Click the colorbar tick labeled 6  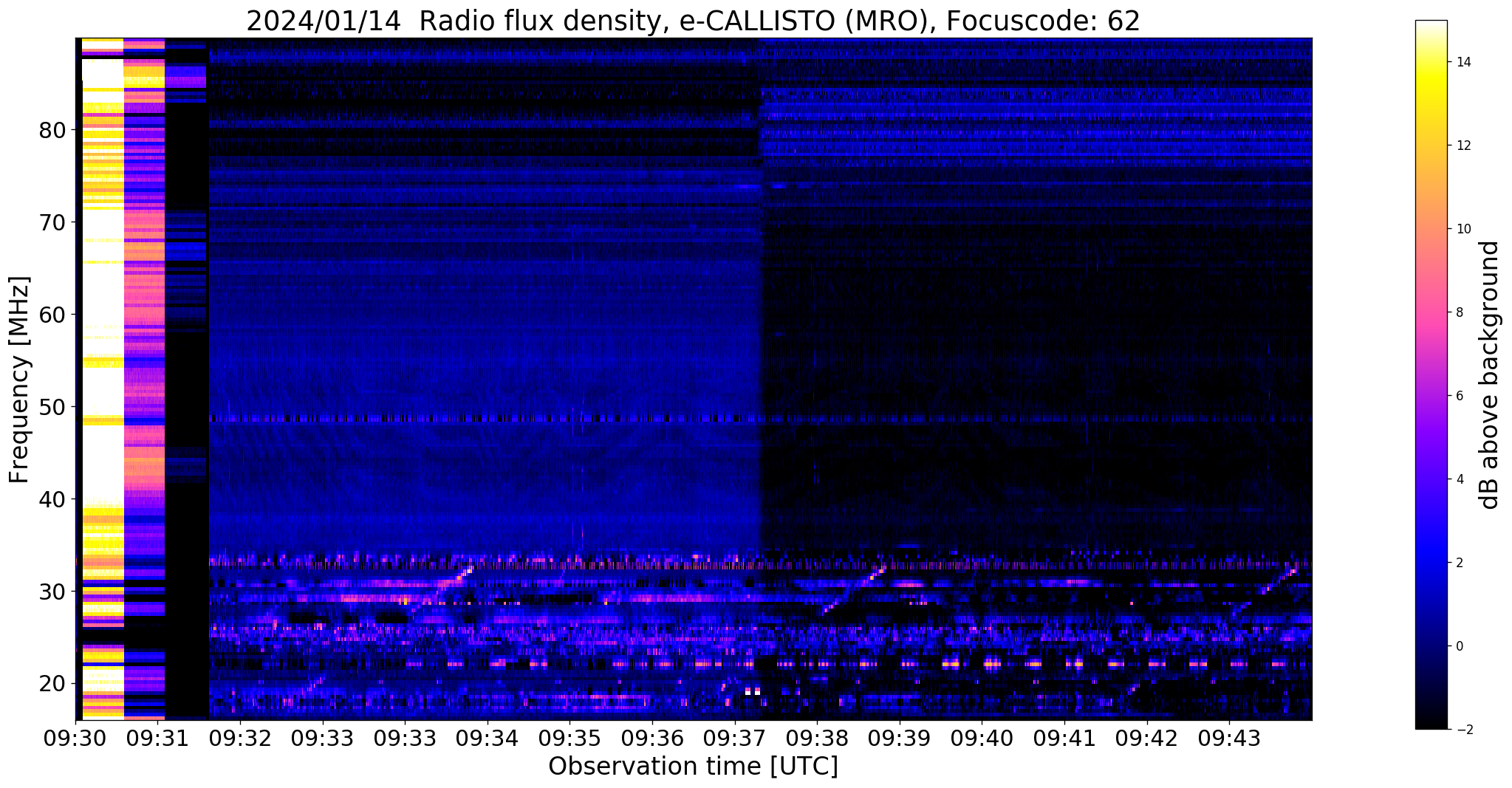[x=1460, y=396]
